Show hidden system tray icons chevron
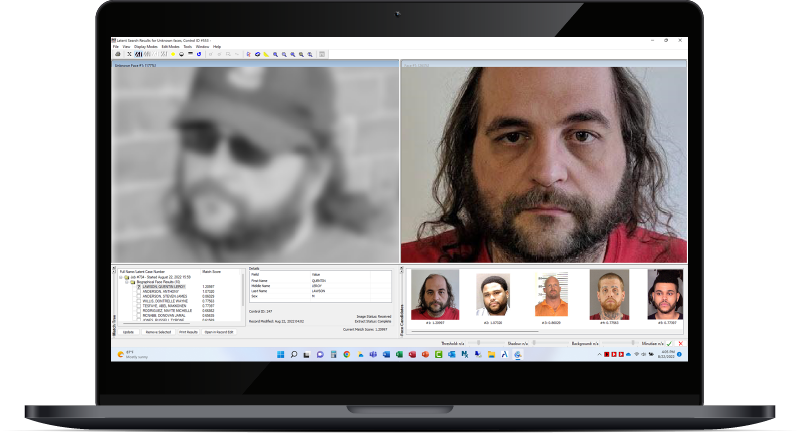Image resolution: width=800 pixels, height=434 pixels. (x=599, y=354)
